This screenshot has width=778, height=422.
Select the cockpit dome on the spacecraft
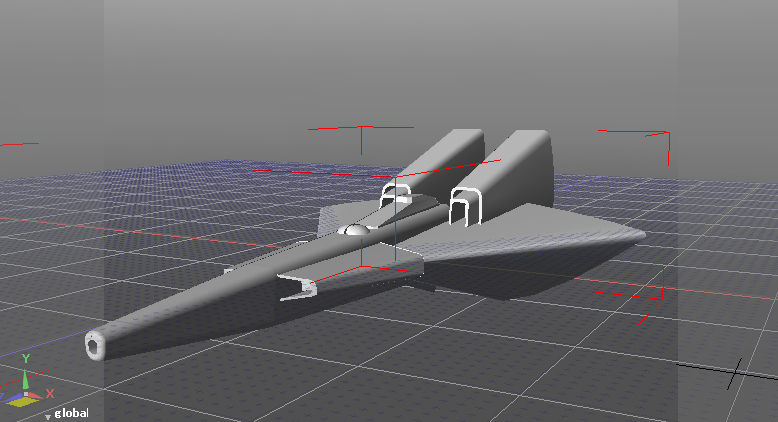[354, 230]
